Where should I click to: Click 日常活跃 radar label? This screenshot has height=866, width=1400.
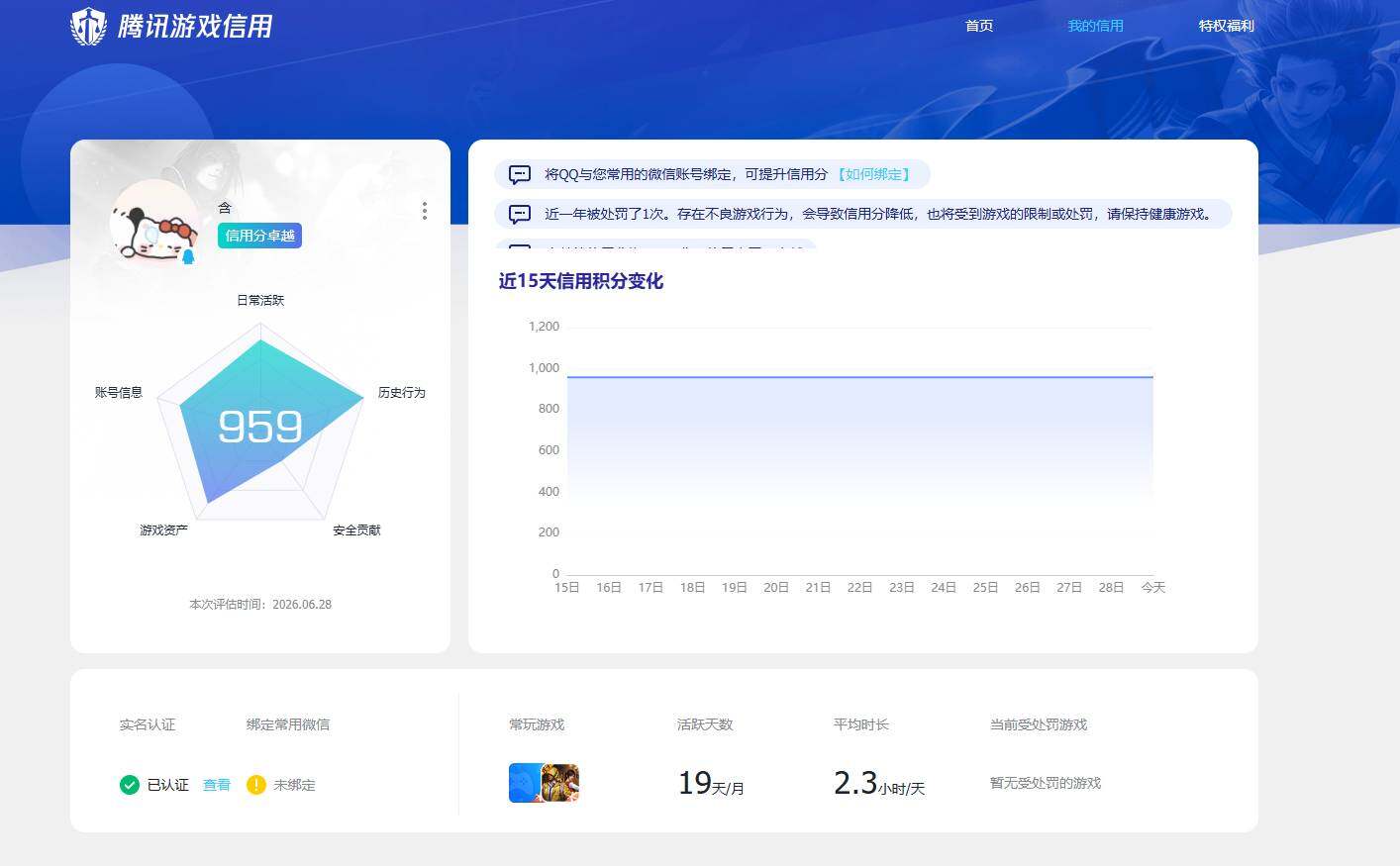coord(260,300)
